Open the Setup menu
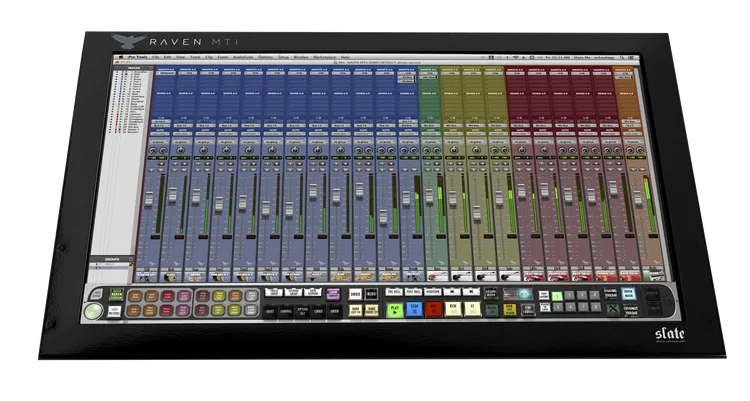This screenshot has height=401, width=750. point(283,57)
